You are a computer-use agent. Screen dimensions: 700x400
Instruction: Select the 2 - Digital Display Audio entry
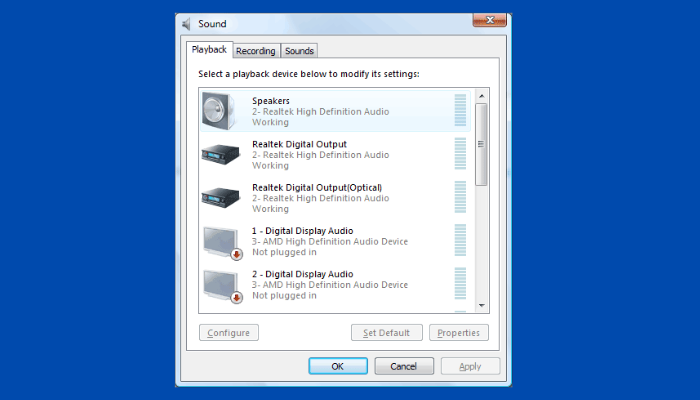[x=302, y=274]
